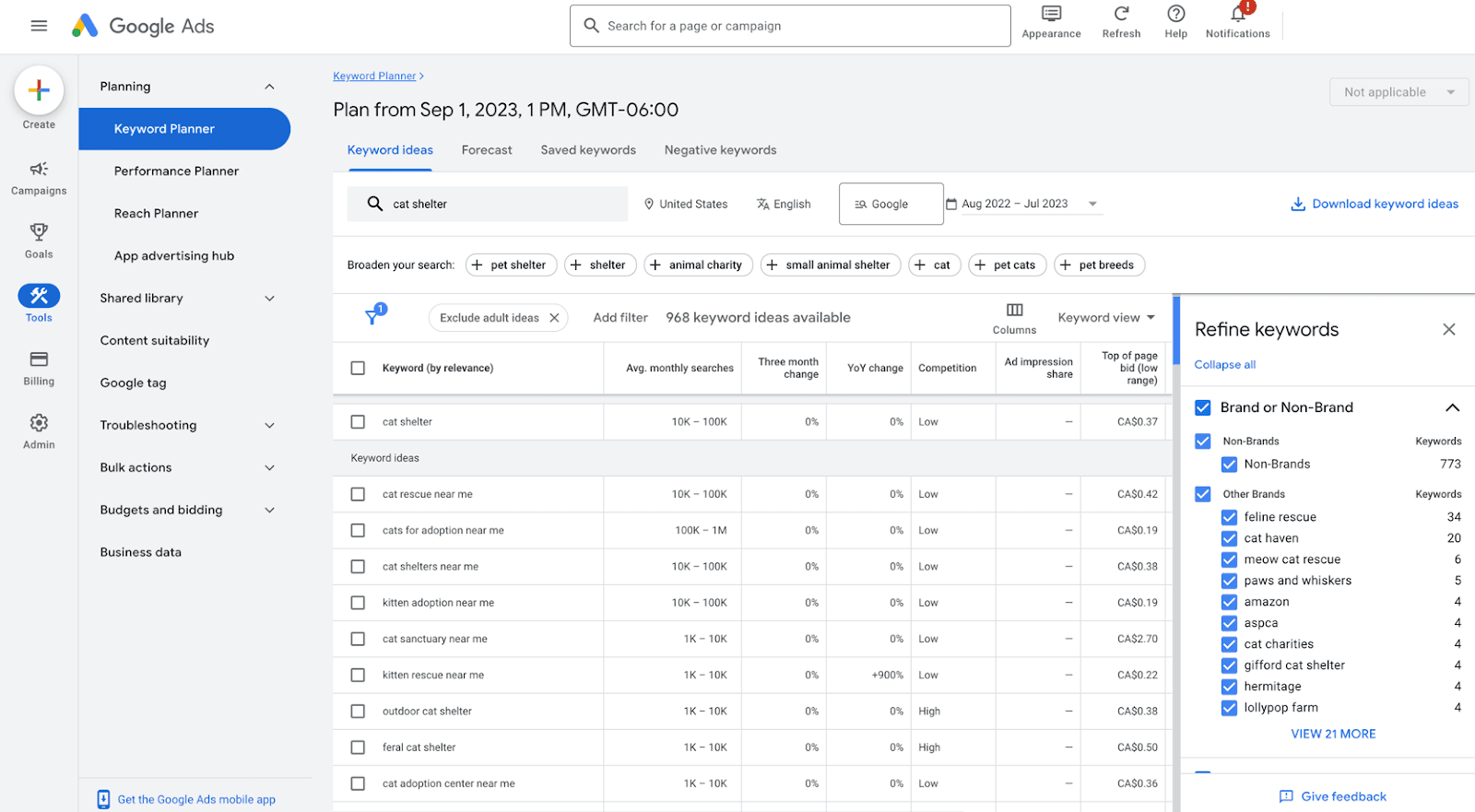Click Add filter
The image size is (1475, 812).
620,317
